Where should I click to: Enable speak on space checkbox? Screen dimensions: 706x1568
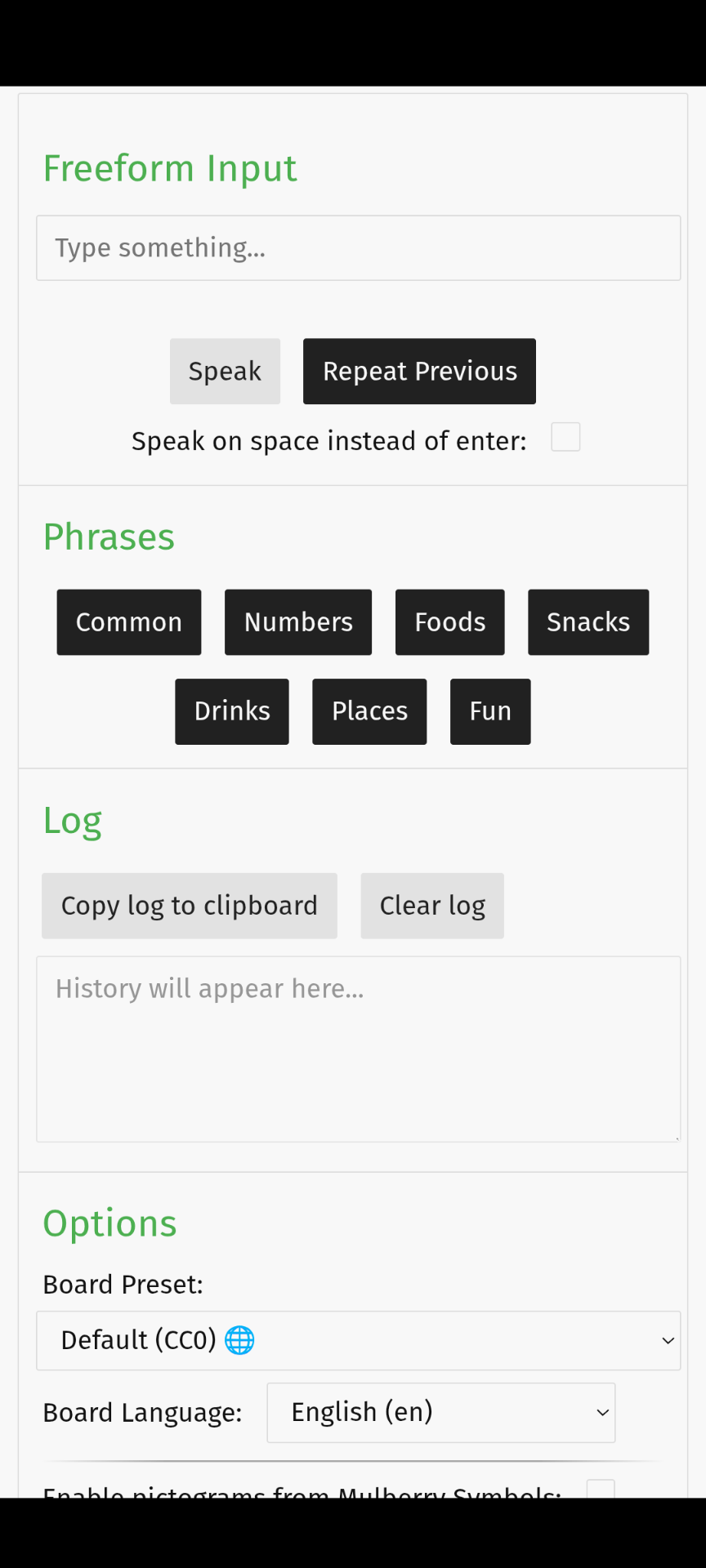tap(565, 438)
